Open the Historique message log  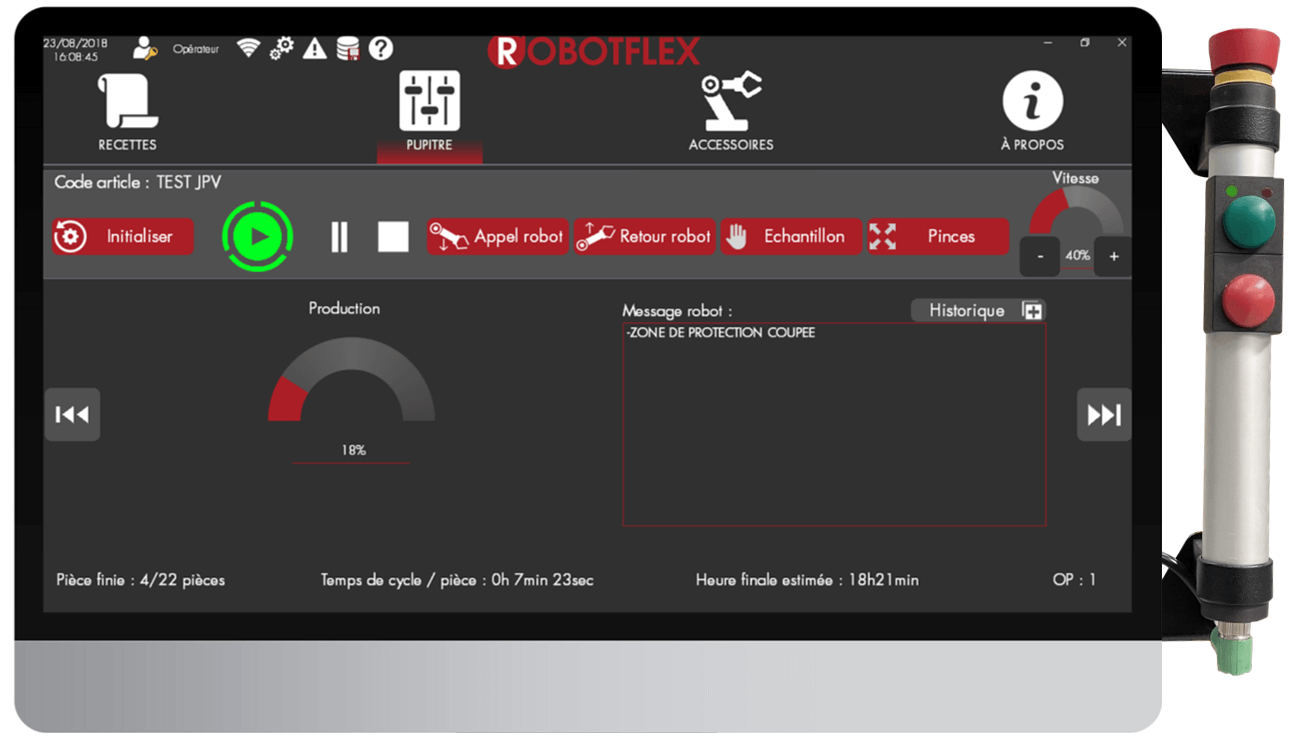[x=978, y=311]
